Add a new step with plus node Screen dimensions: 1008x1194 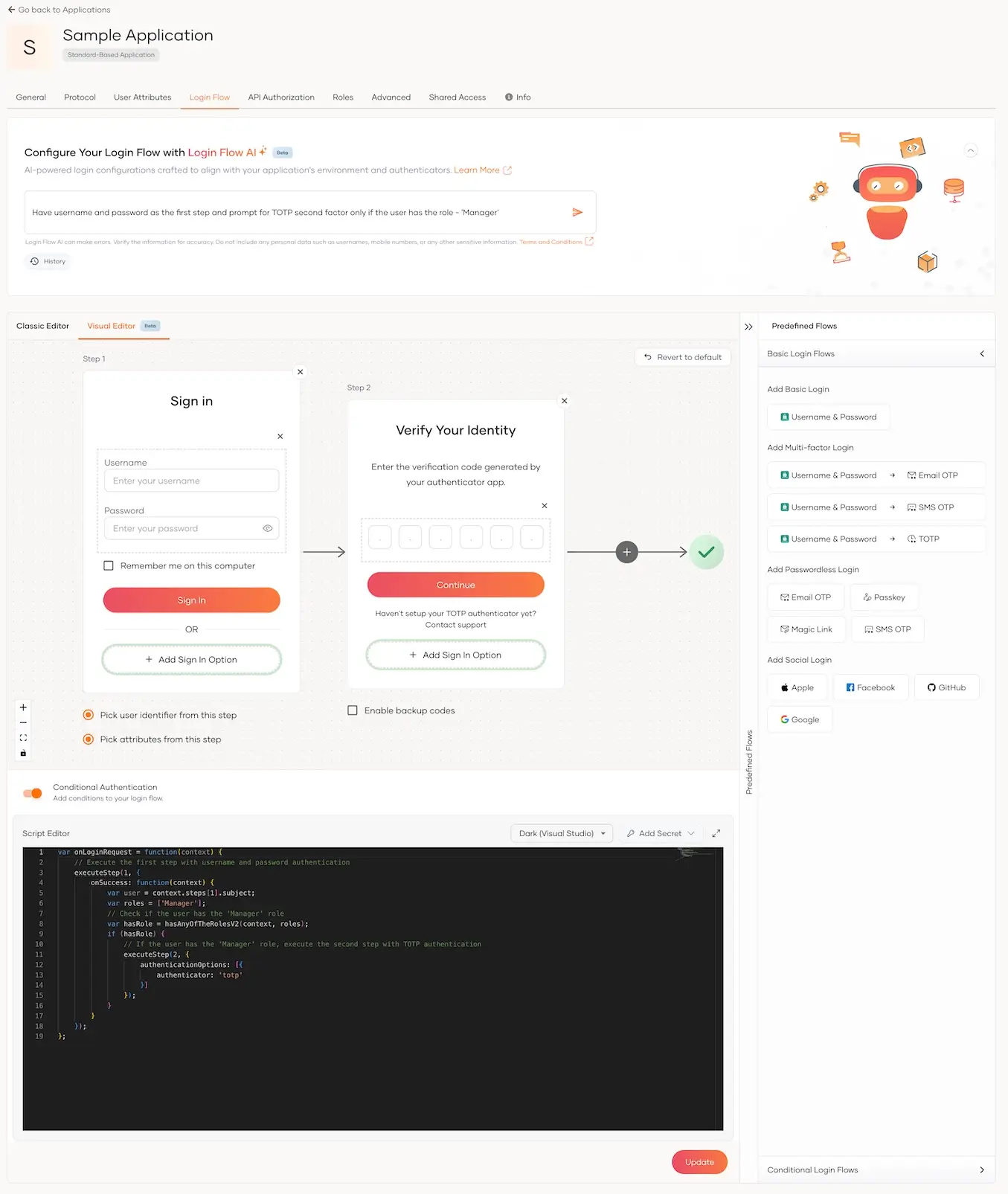point(627,552)
